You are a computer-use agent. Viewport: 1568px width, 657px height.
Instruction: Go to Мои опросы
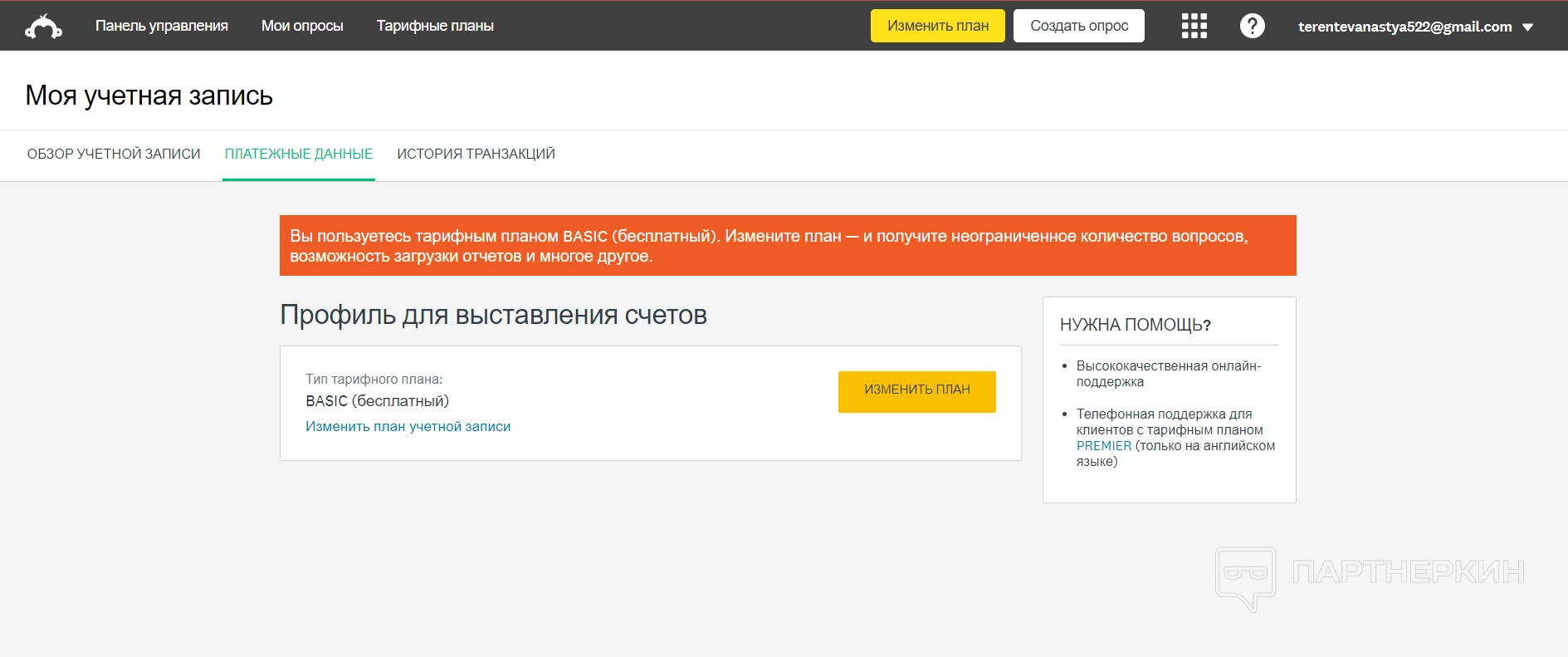tap(302, 26)
